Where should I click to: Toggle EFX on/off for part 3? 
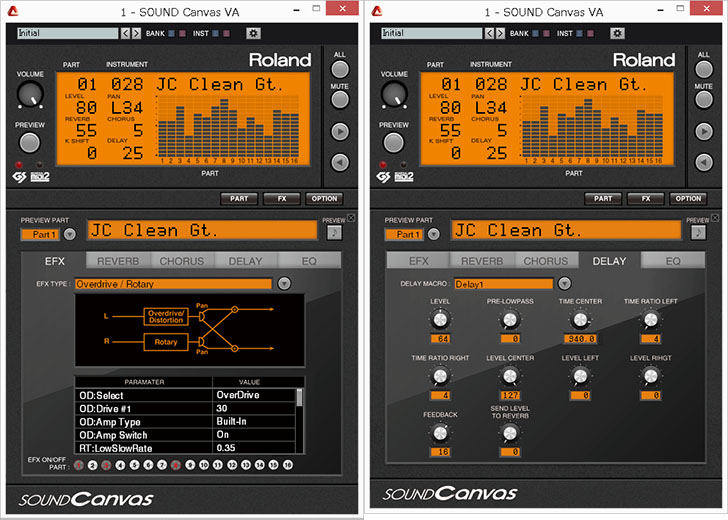click(x=106, y=465)
